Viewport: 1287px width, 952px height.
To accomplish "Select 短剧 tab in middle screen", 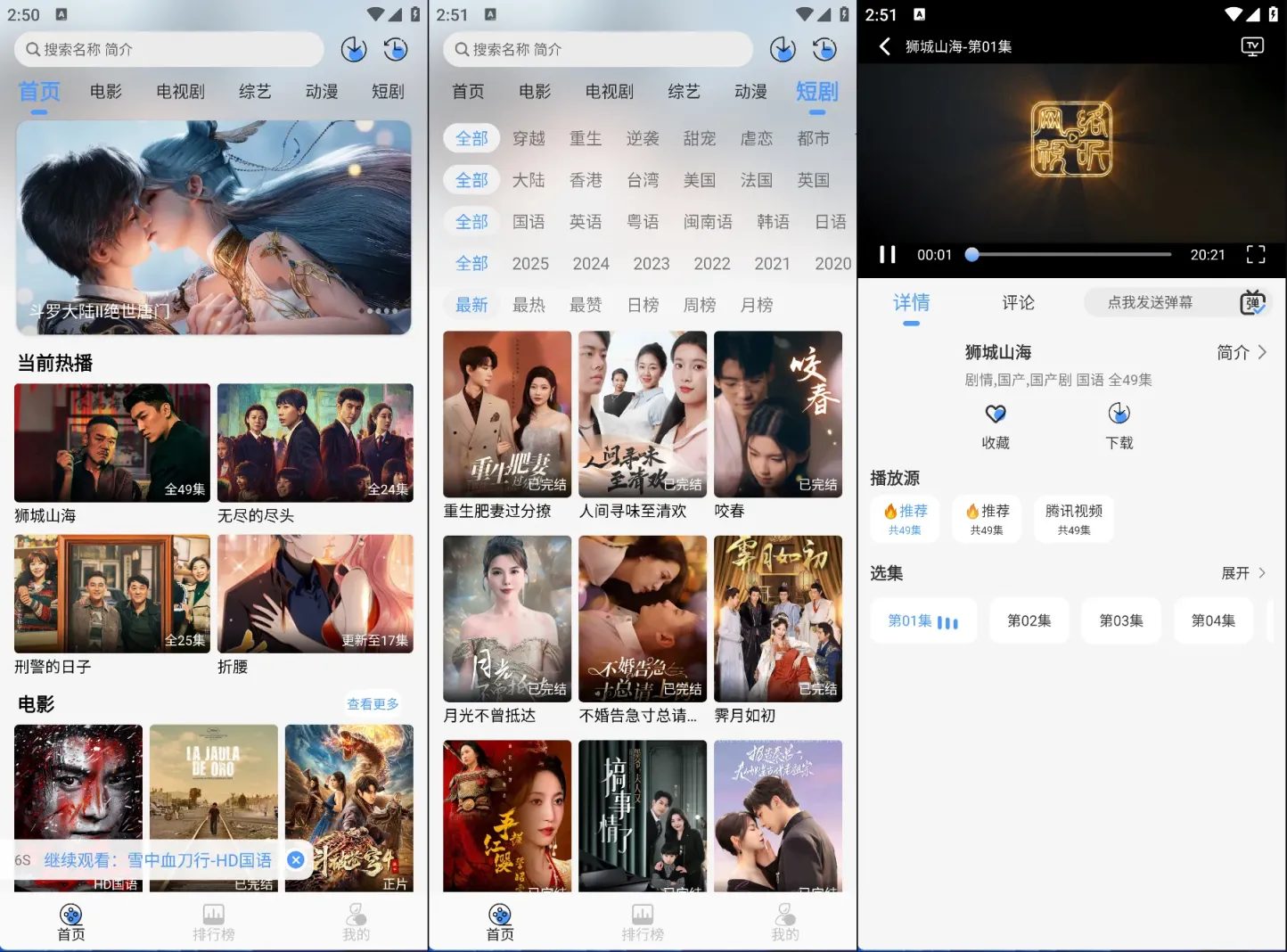I will [x=816, y=91].
